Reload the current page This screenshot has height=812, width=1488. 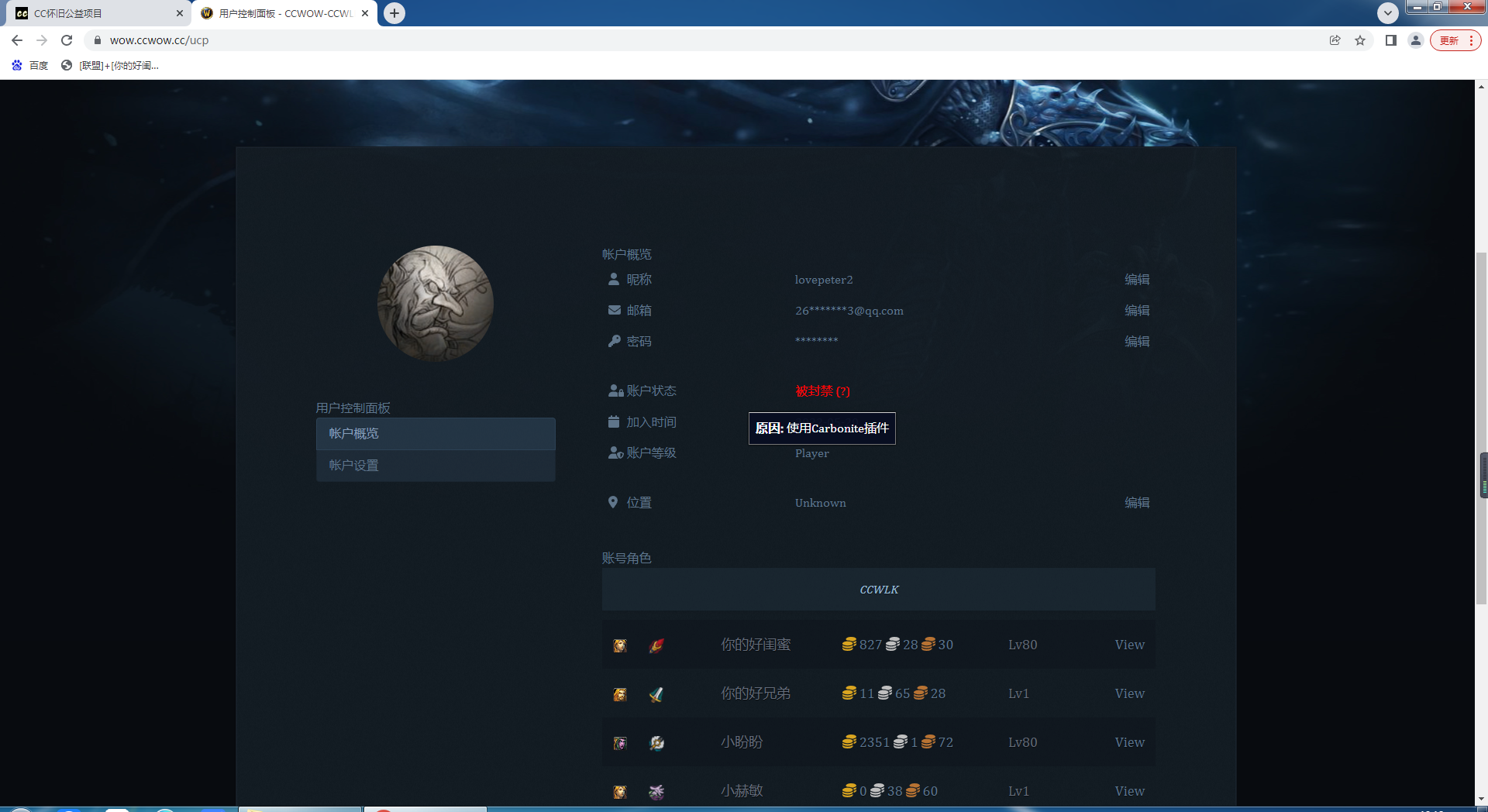pos(67,40)
